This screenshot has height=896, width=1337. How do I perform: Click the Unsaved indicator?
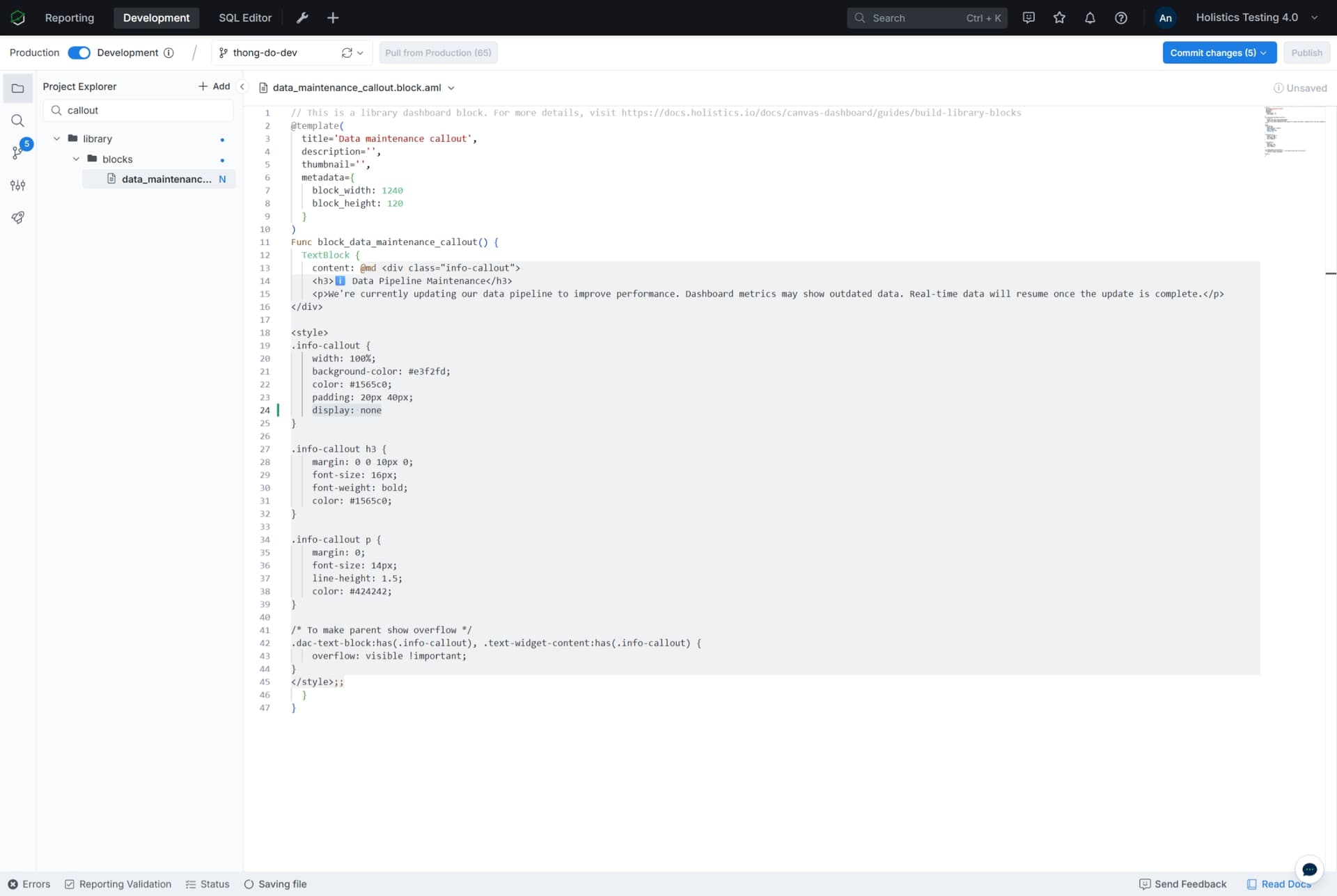(x=1300, y=88)
